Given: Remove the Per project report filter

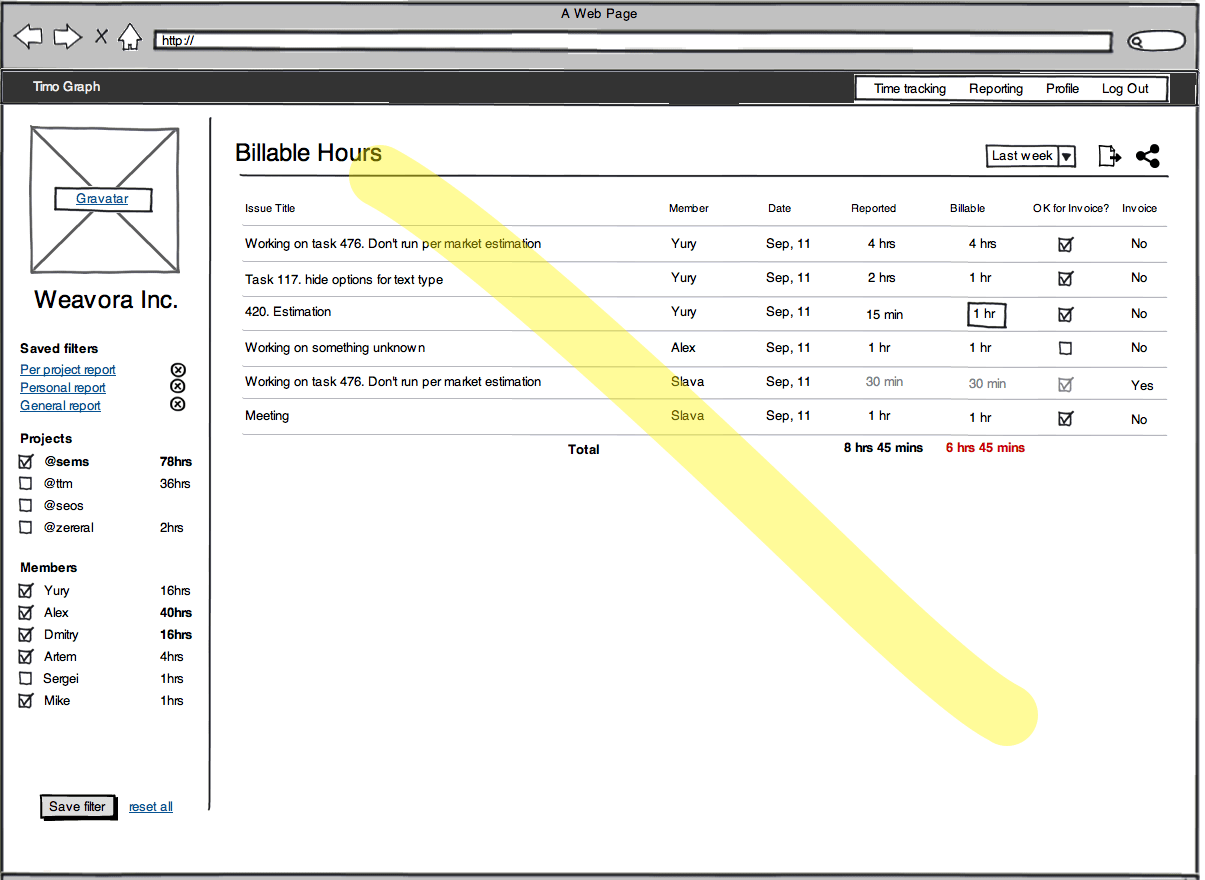Looking at the screenshot, I should (178, 370).
